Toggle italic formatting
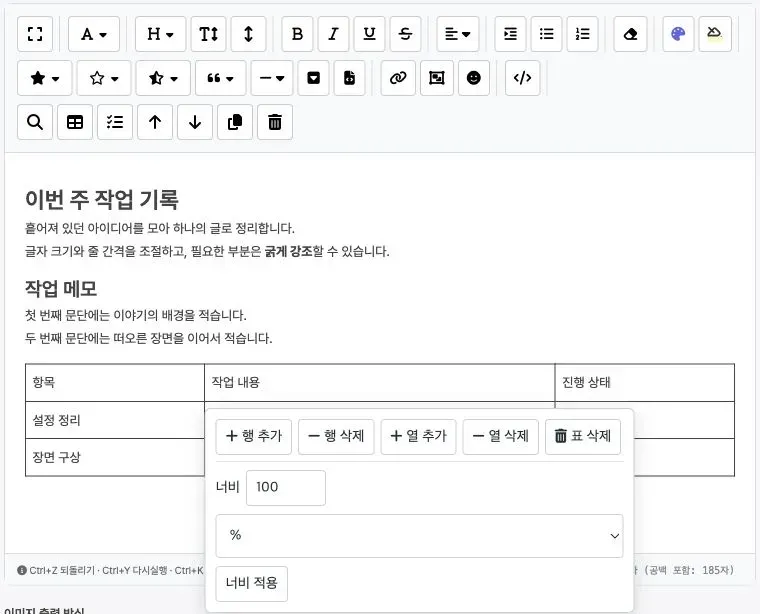 point(333,34)
